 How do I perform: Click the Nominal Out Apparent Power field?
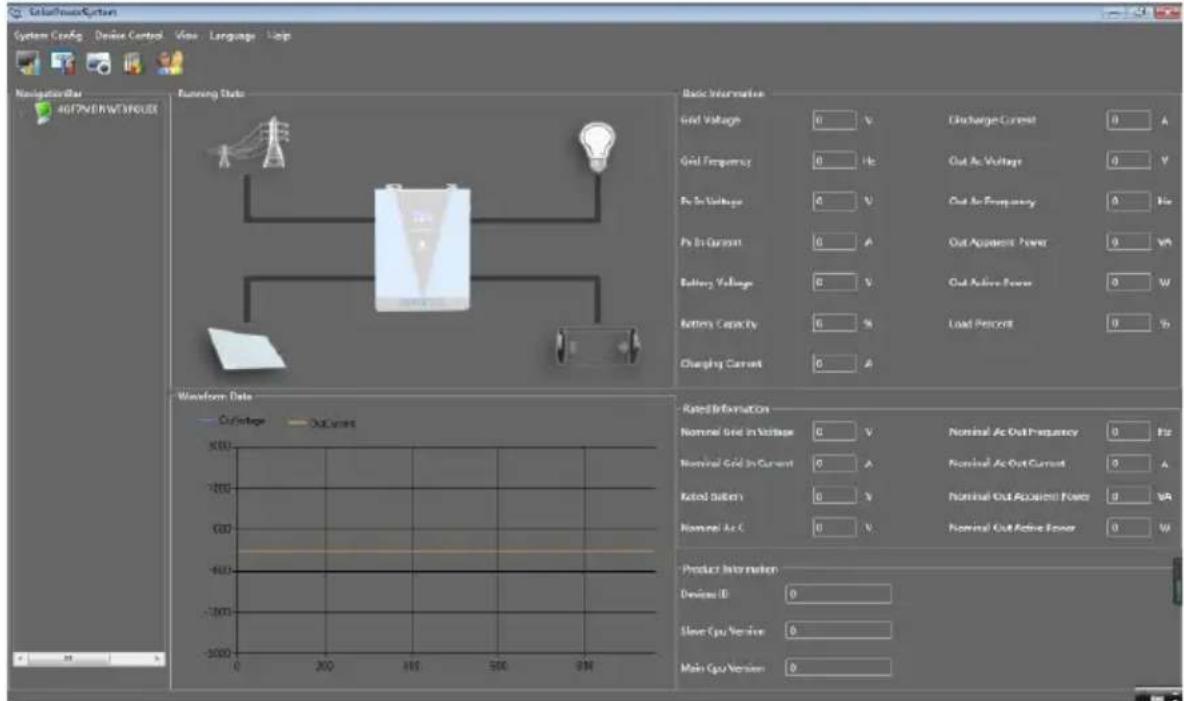[1129, 496]
